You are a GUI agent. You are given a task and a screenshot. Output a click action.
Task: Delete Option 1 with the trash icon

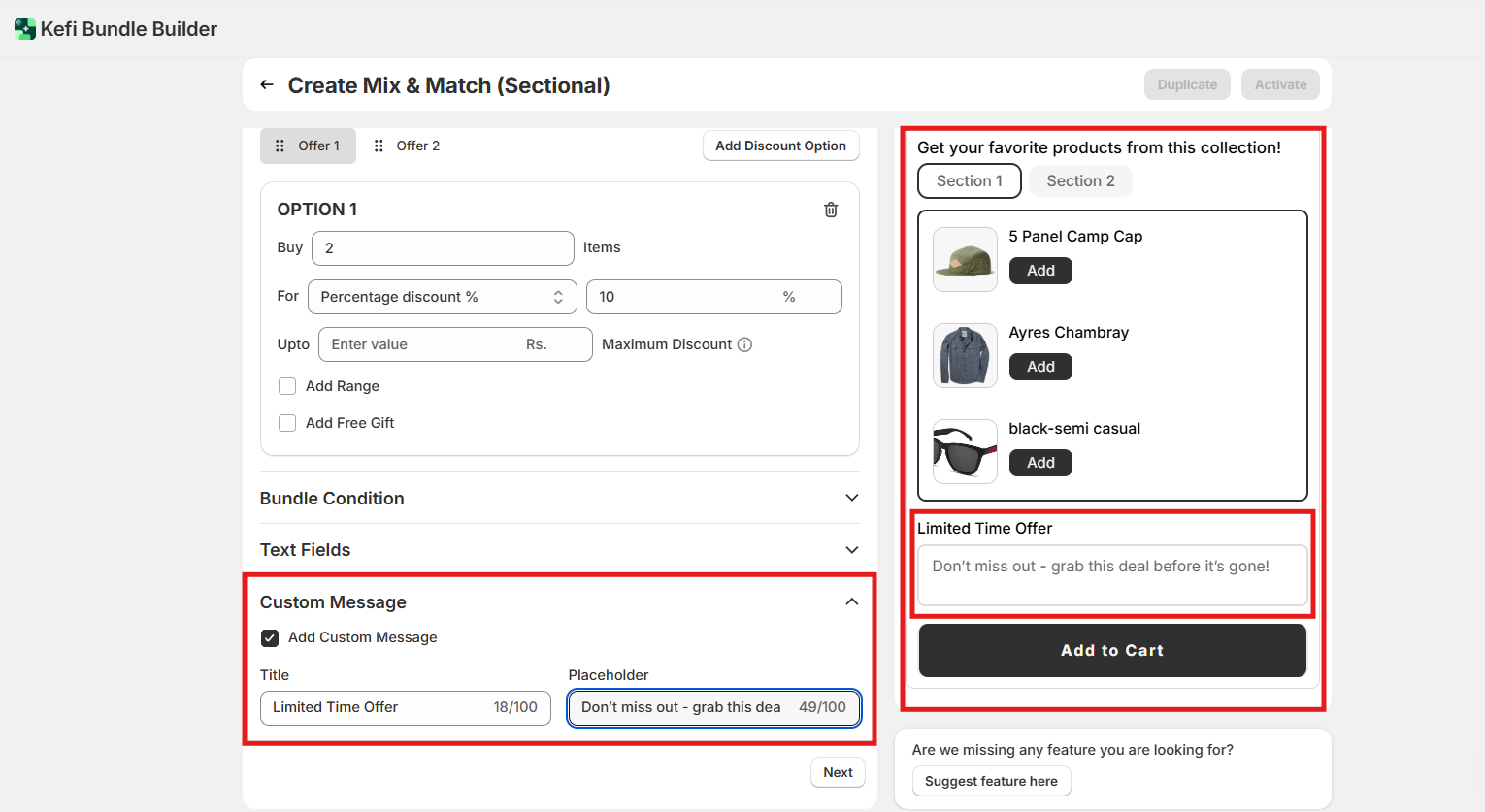tap(831, 210)
